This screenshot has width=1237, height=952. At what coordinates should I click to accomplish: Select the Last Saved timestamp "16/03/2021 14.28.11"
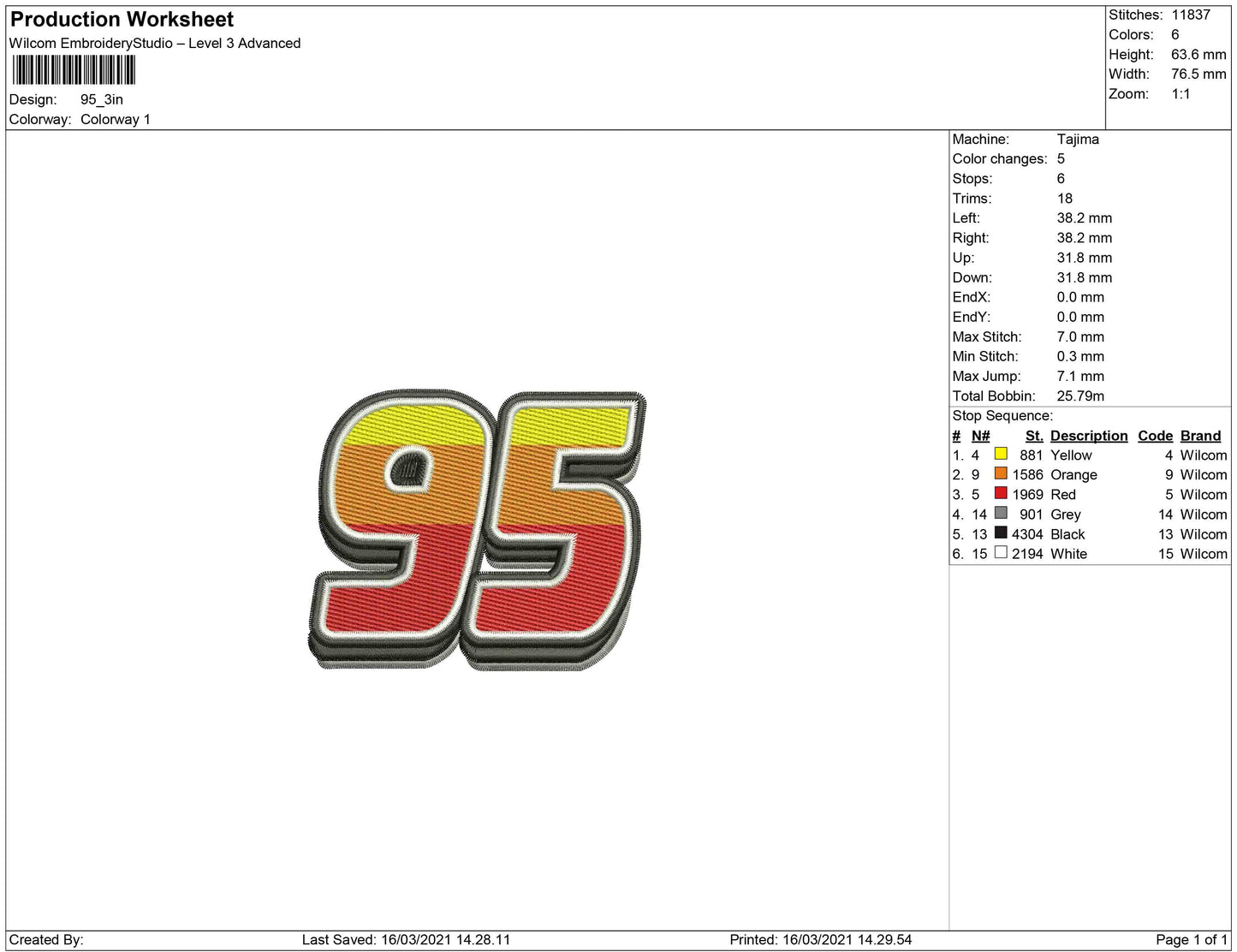[445, 940]
